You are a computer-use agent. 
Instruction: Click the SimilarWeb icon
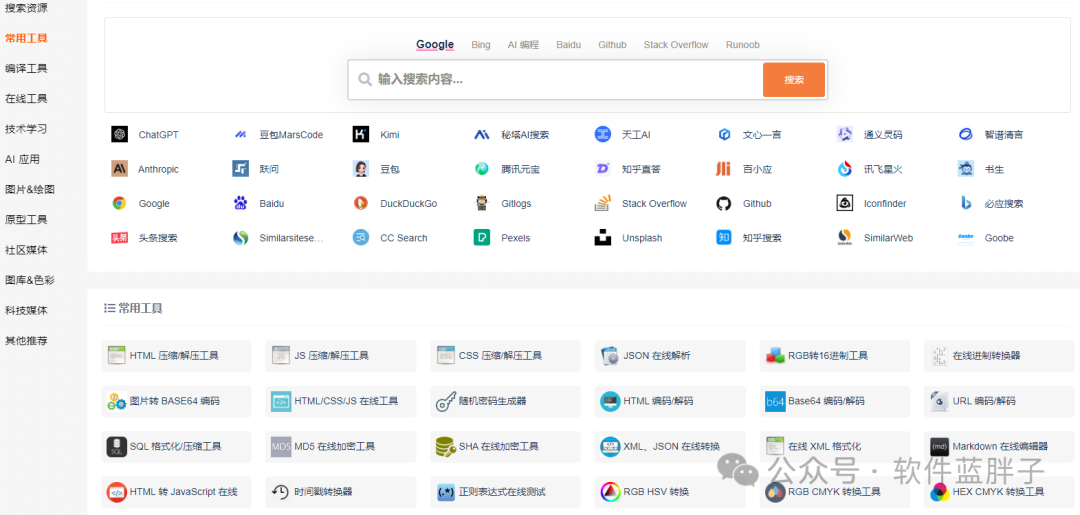point(844,238)
